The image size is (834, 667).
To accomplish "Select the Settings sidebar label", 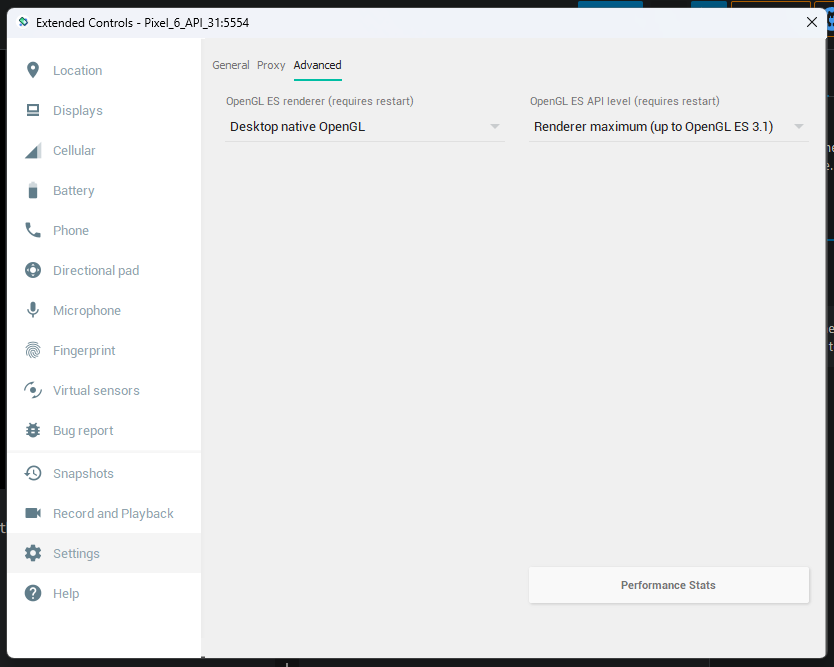I will coord(76,554).
